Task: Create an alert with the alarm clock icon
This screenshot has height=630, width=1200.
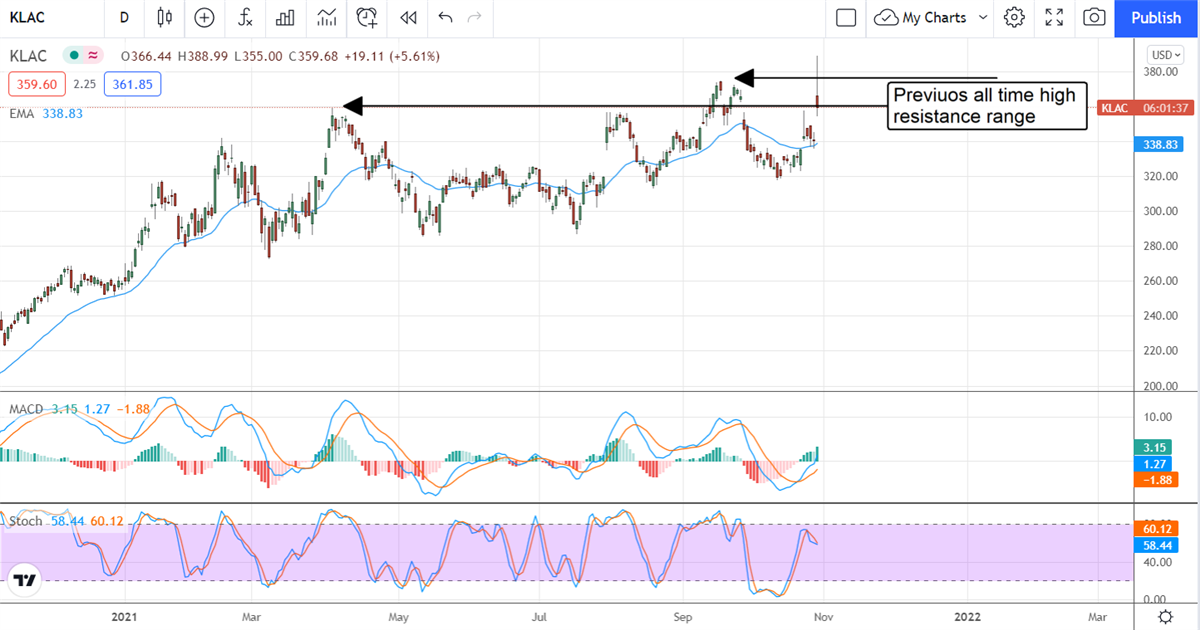Action: (x=367, y=17)
